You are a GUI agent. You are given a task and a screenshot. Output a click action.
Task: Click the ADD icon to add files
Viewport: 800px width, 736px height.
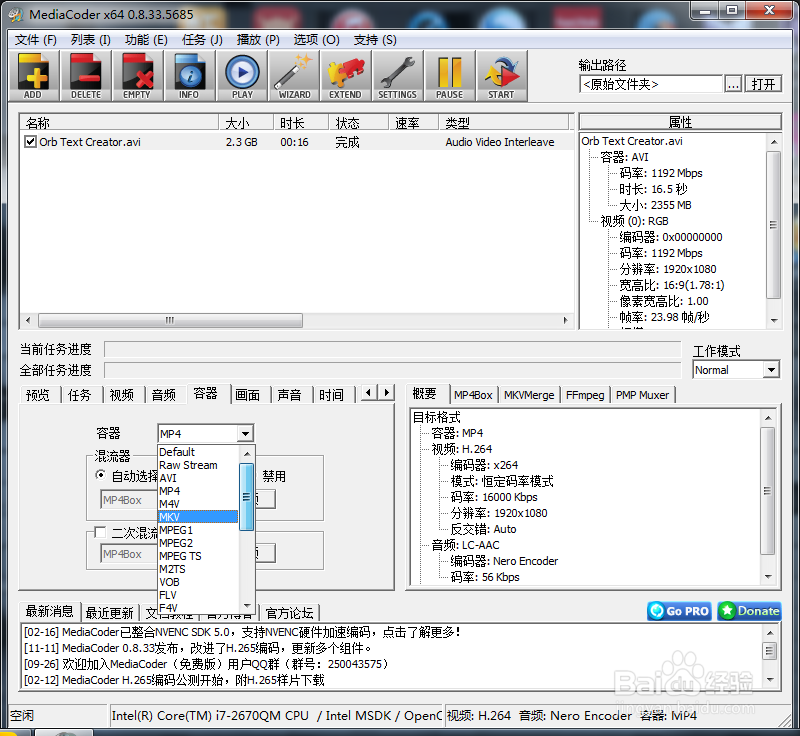click(33, 76)
